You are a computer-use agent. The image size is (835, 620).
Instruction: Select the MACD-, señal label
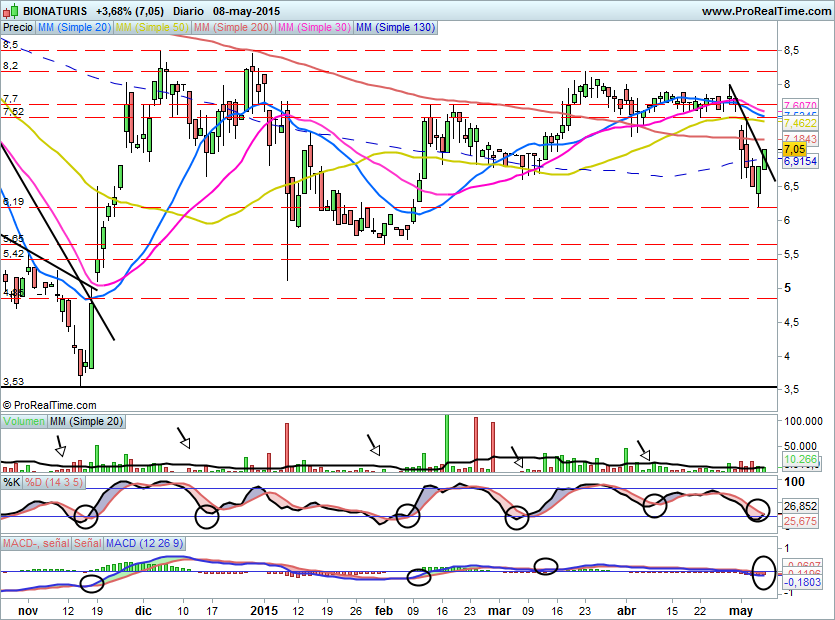(36, 543)
